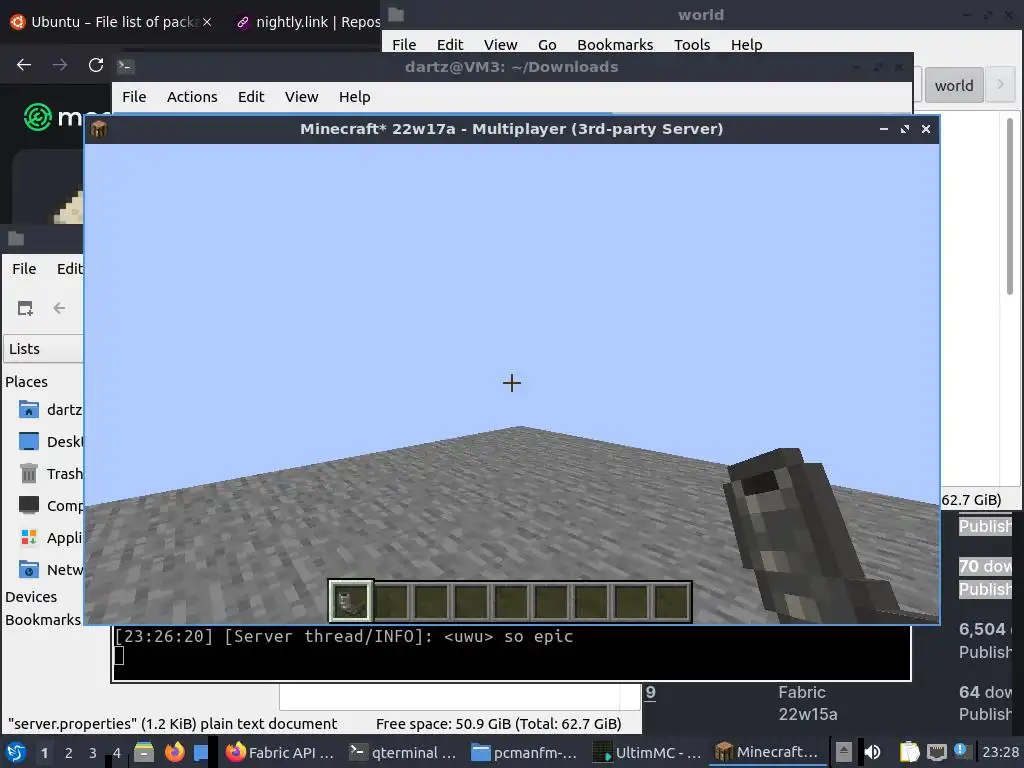Close the Ubuntu File list browser tab
This screenshot has height=768, width=1024.
pyautogui.click(x=207, y=22)
